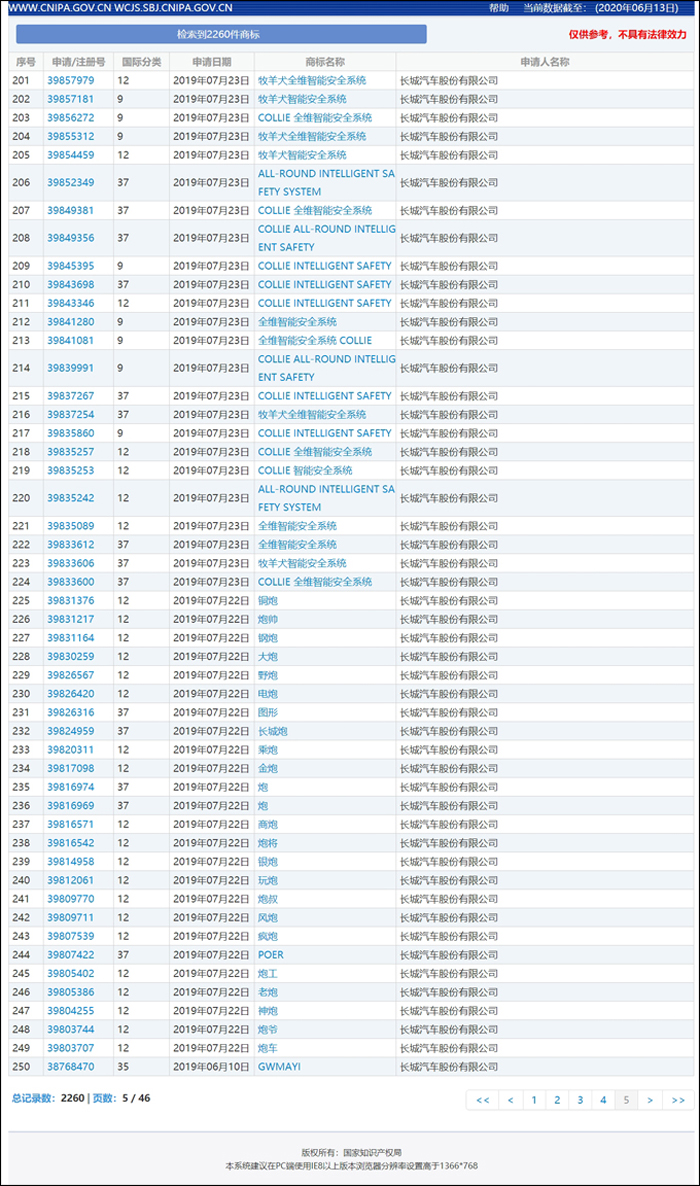700x1186 pixels.
Task: Open application number 39841280
Action: (70, 321)
